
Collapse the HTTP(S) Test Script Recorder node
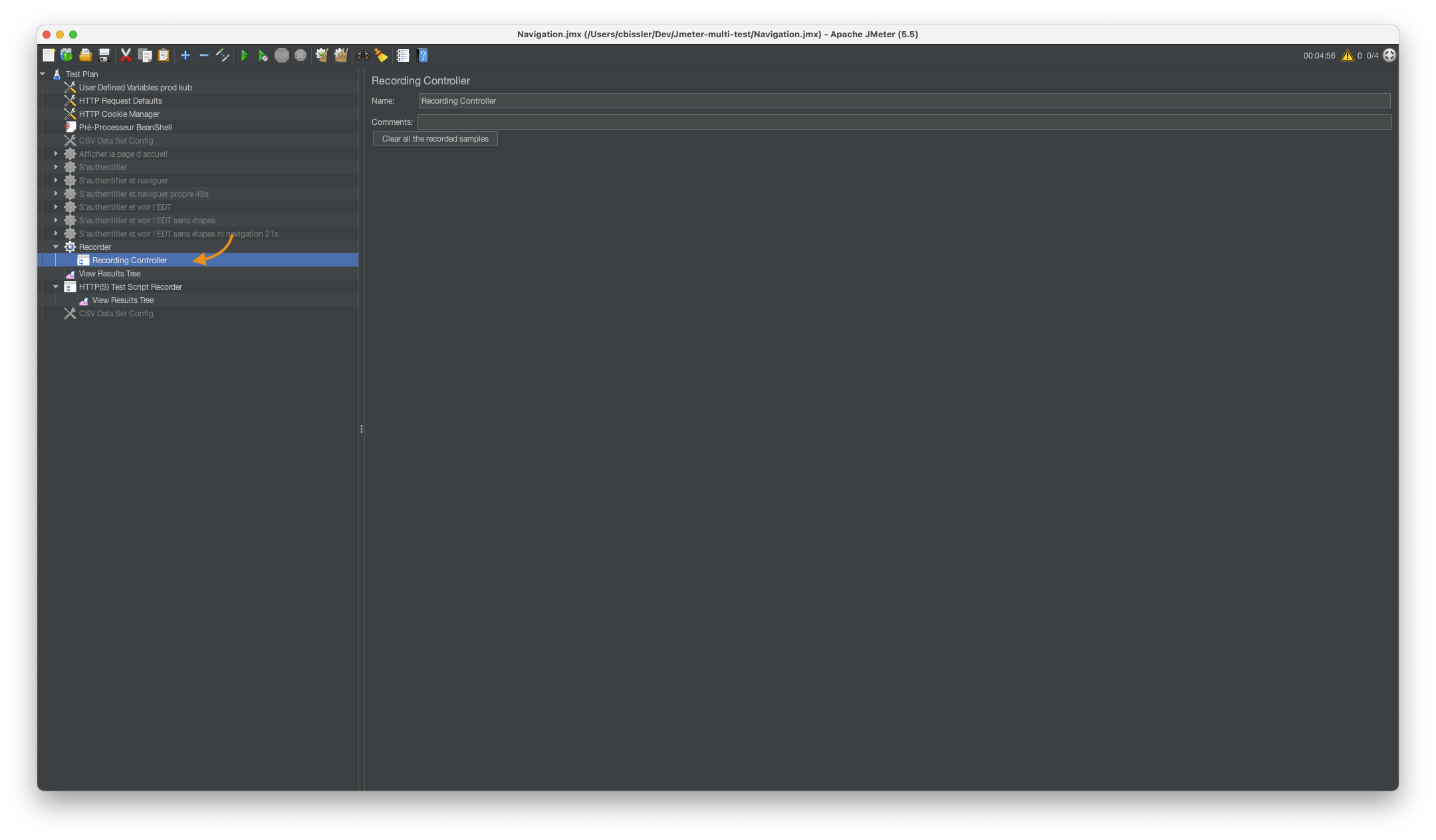[56, 286]
